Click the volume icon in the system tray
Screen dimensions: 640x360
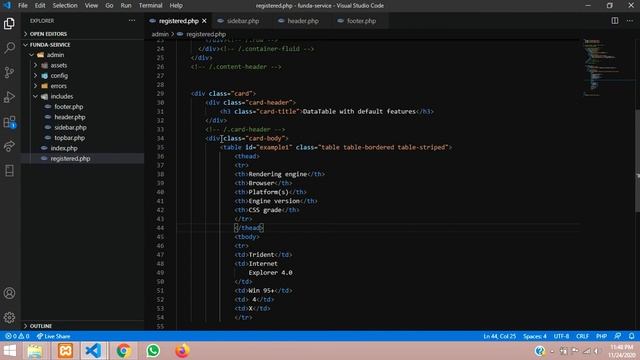[596, 351]
